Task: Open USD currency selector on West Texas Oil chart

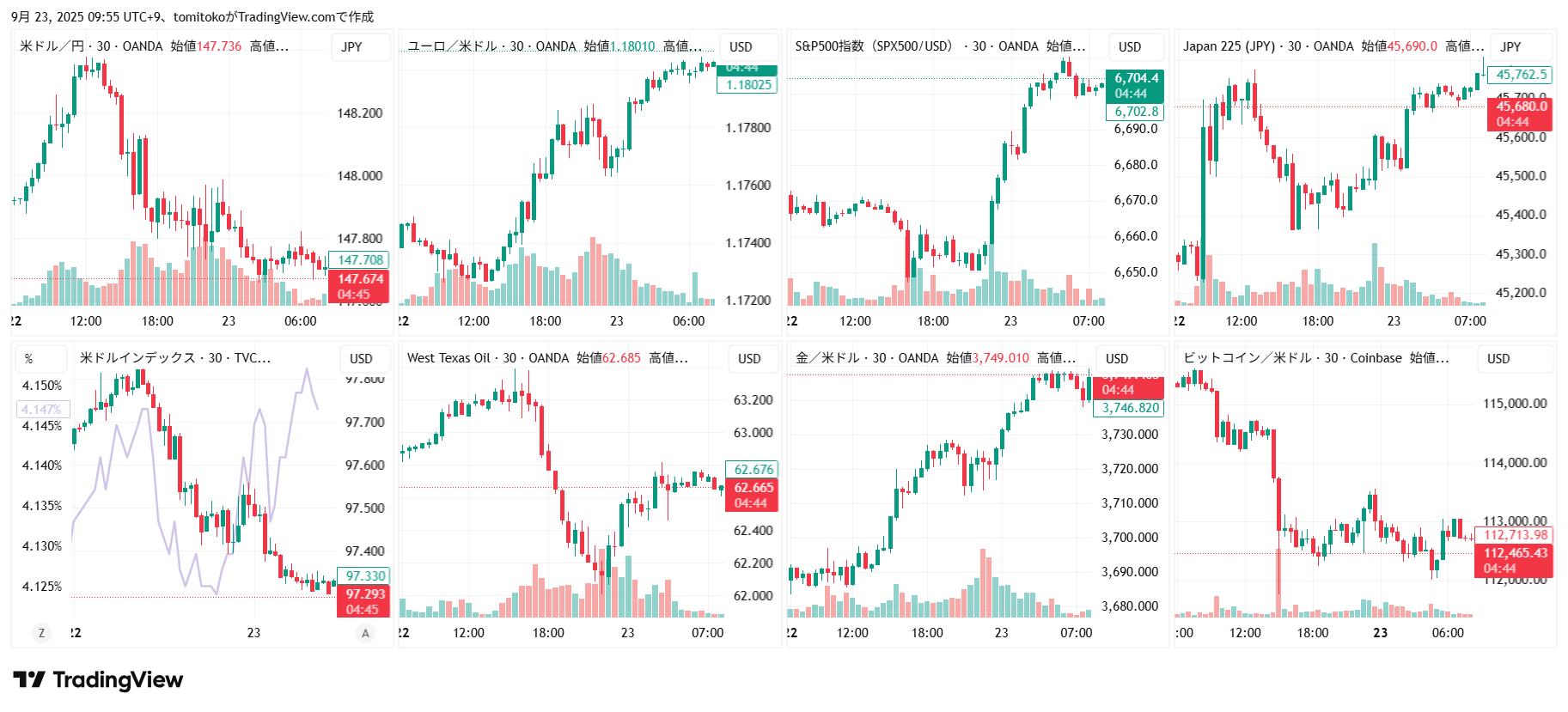Action: [749, 359]
